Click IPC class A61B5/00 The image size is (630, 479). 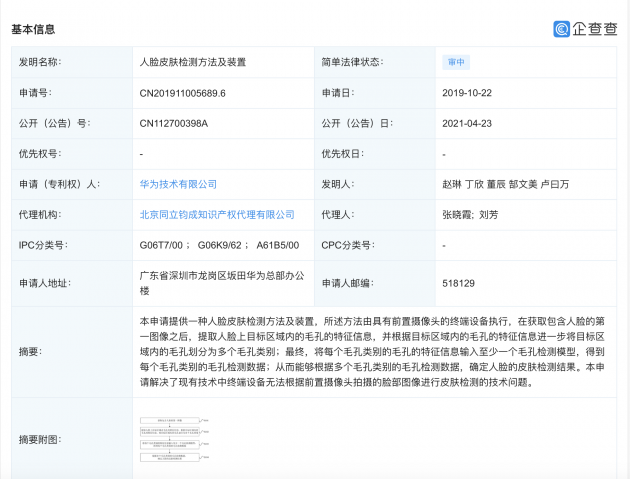pyautogui.click(x=278, y=246)
